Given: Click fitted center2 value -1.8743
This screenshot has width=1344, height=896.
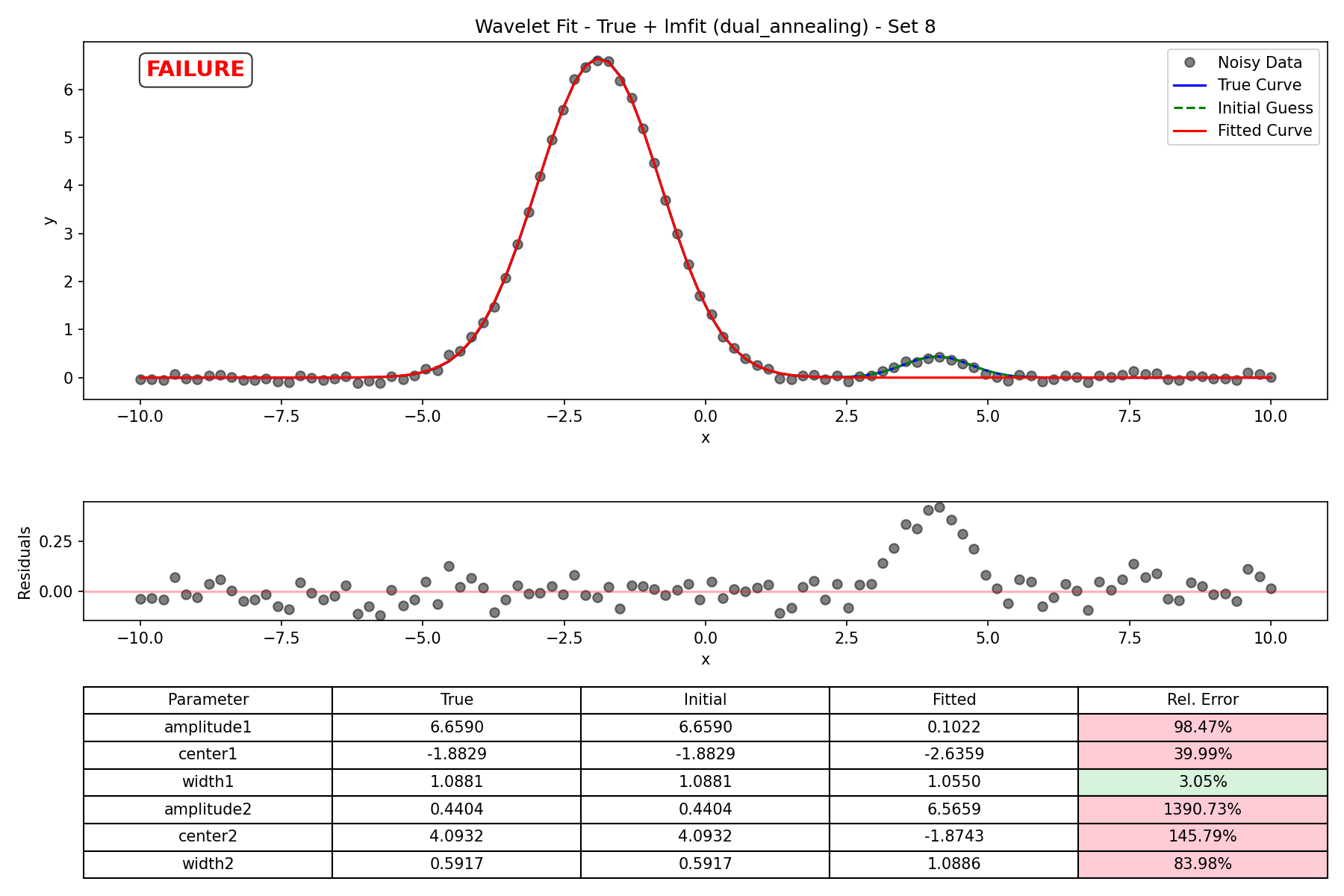Looking at the screenshot, I should click(954, 837).
